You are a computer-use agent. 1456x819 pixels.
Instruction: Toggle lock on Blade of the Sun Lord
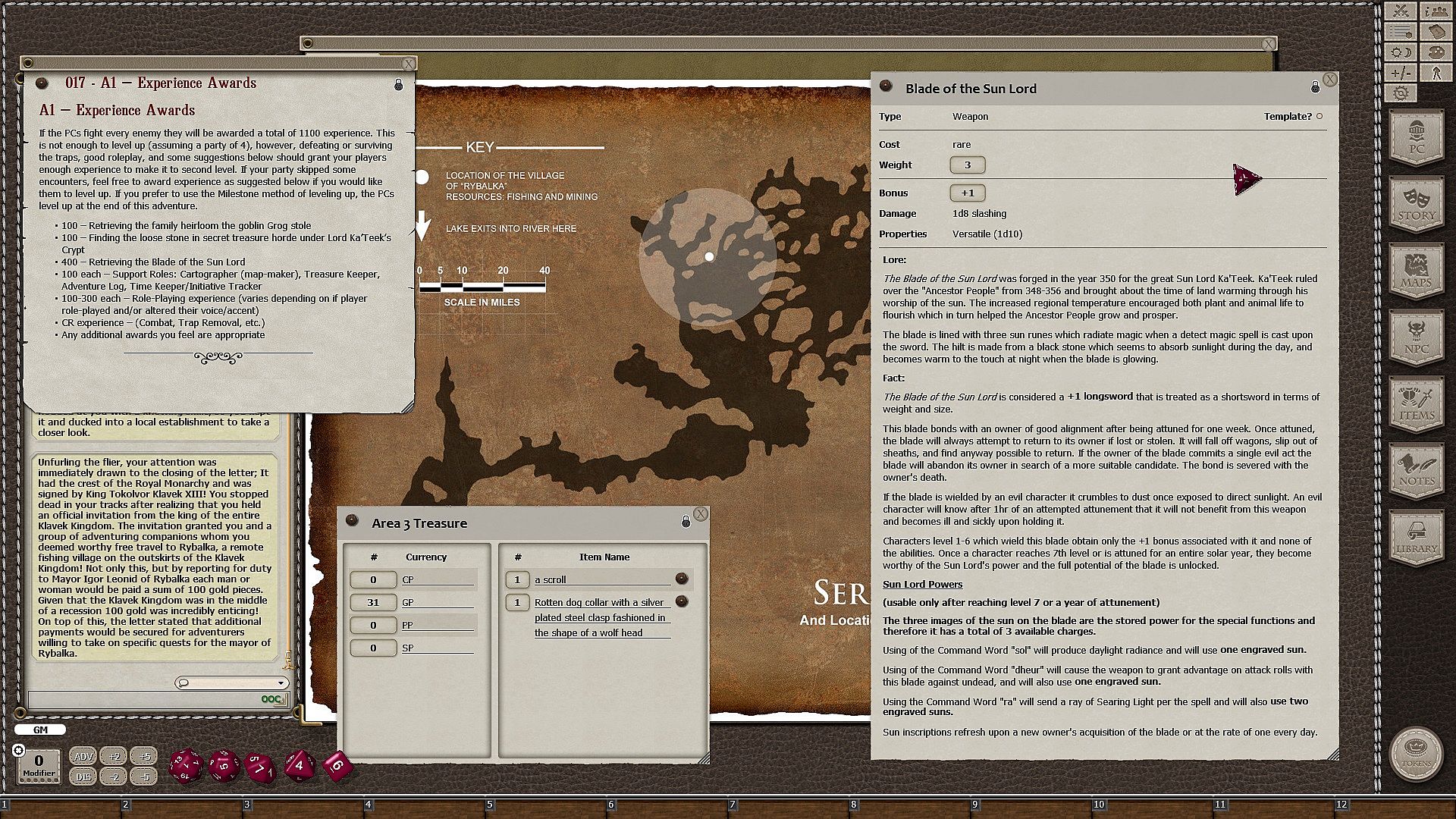[x=1315, y=88]
